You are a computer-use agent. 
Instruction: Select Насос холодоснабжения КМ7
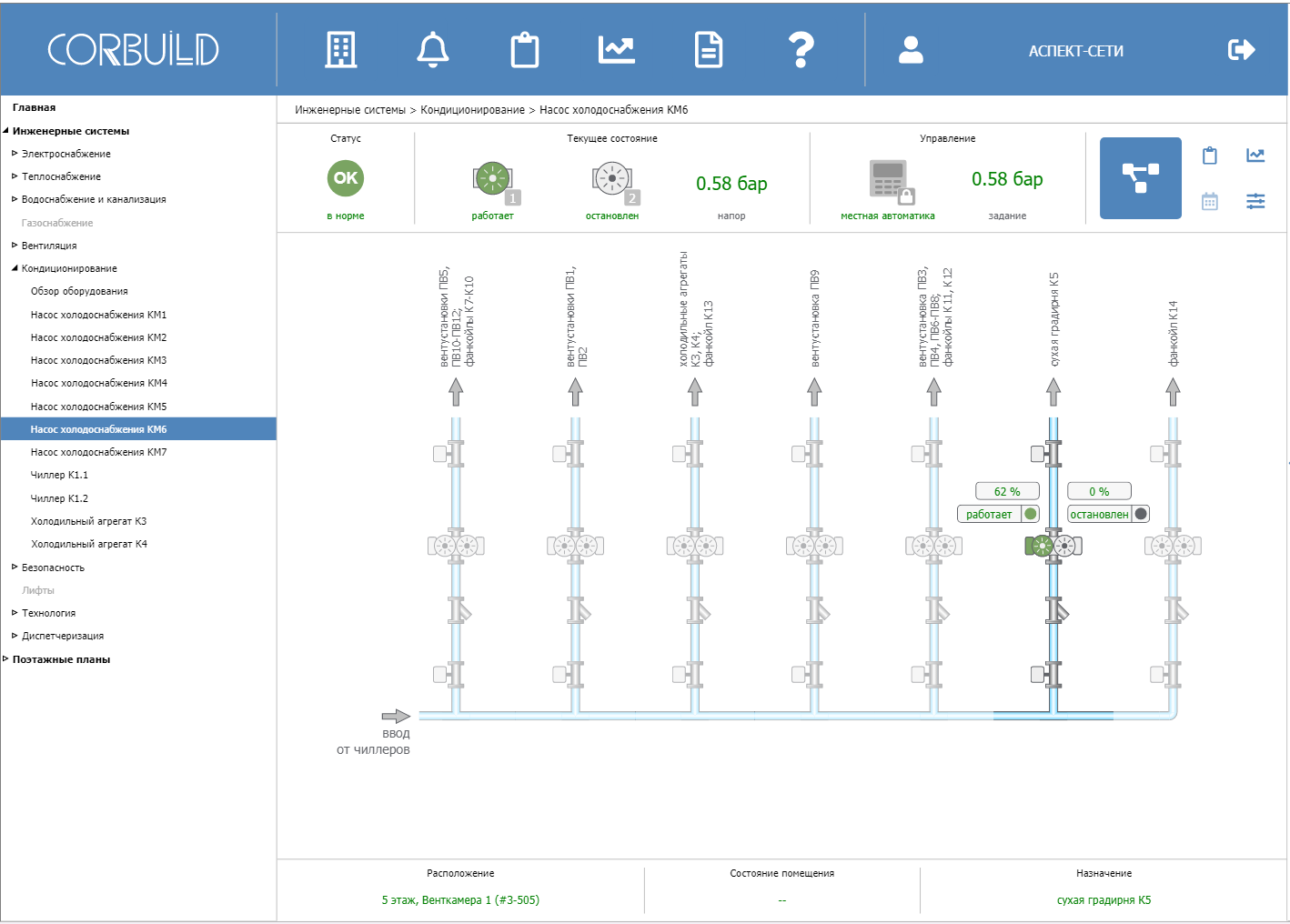pos(98,452)
